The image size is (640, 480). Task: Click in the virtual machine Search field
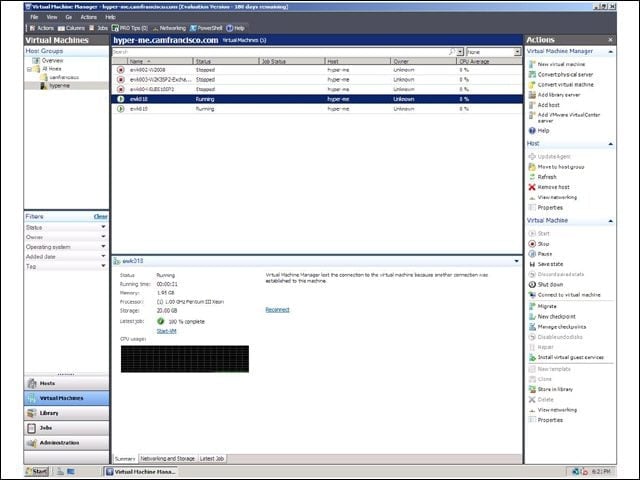pos(280,52)
